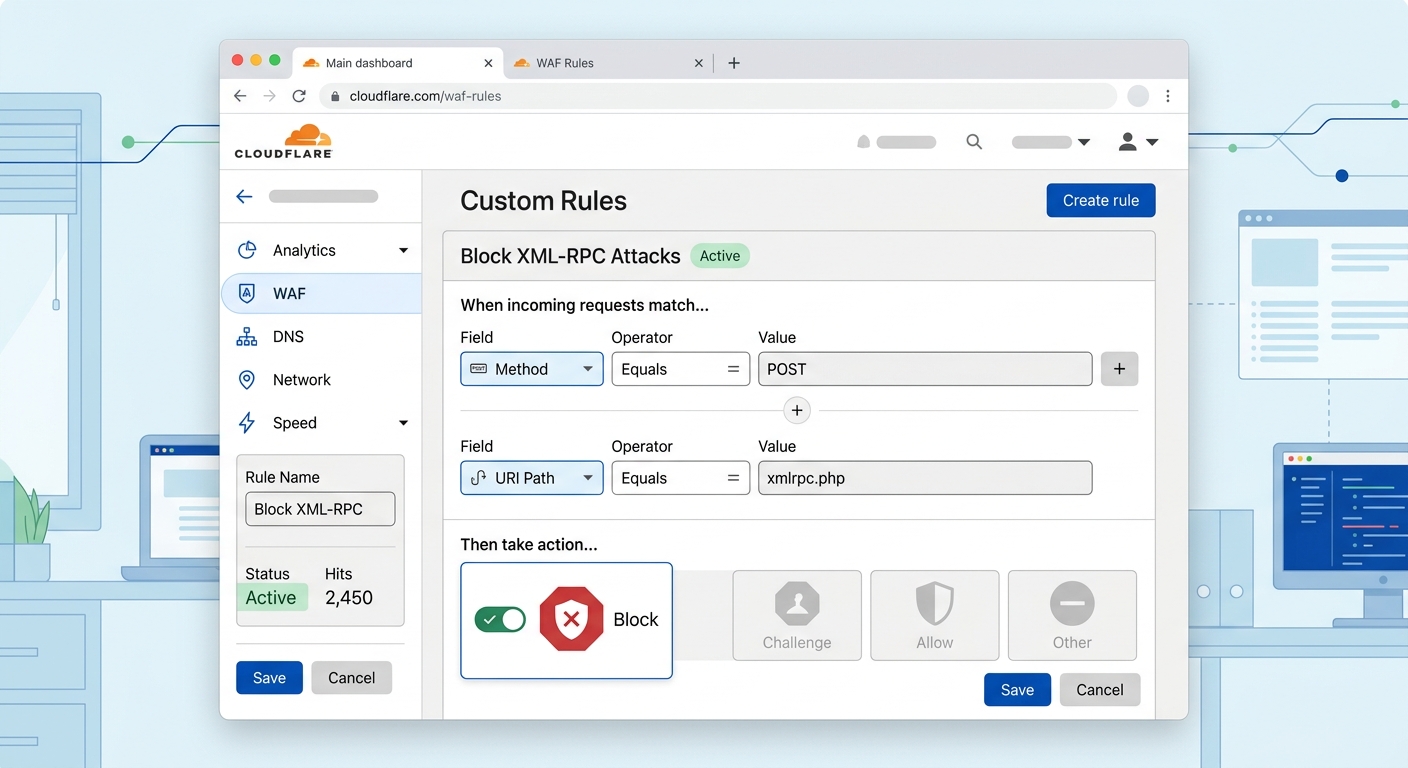Reload the page

(x=298, y=96)
